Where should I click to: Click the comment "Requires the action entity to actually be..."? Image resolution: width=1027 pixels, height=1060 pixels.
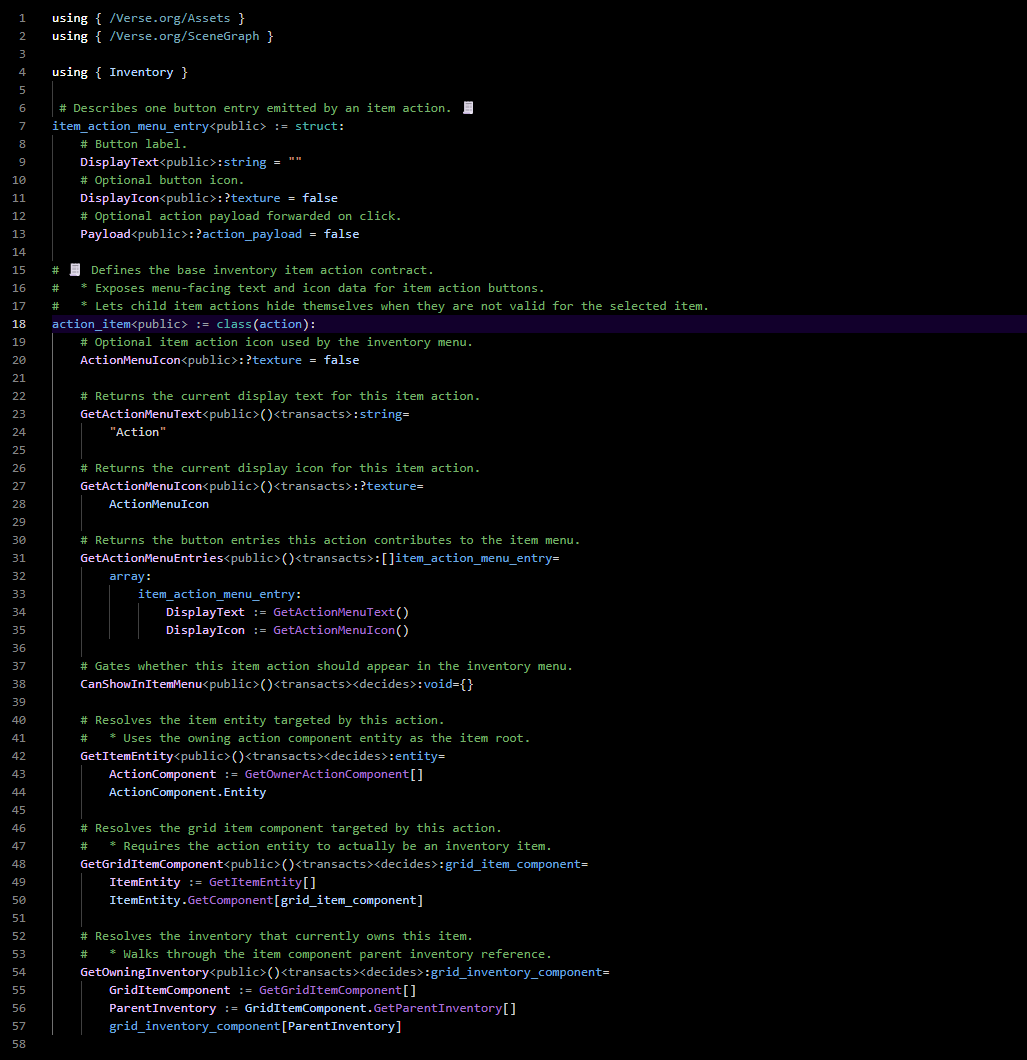[337, 846]
